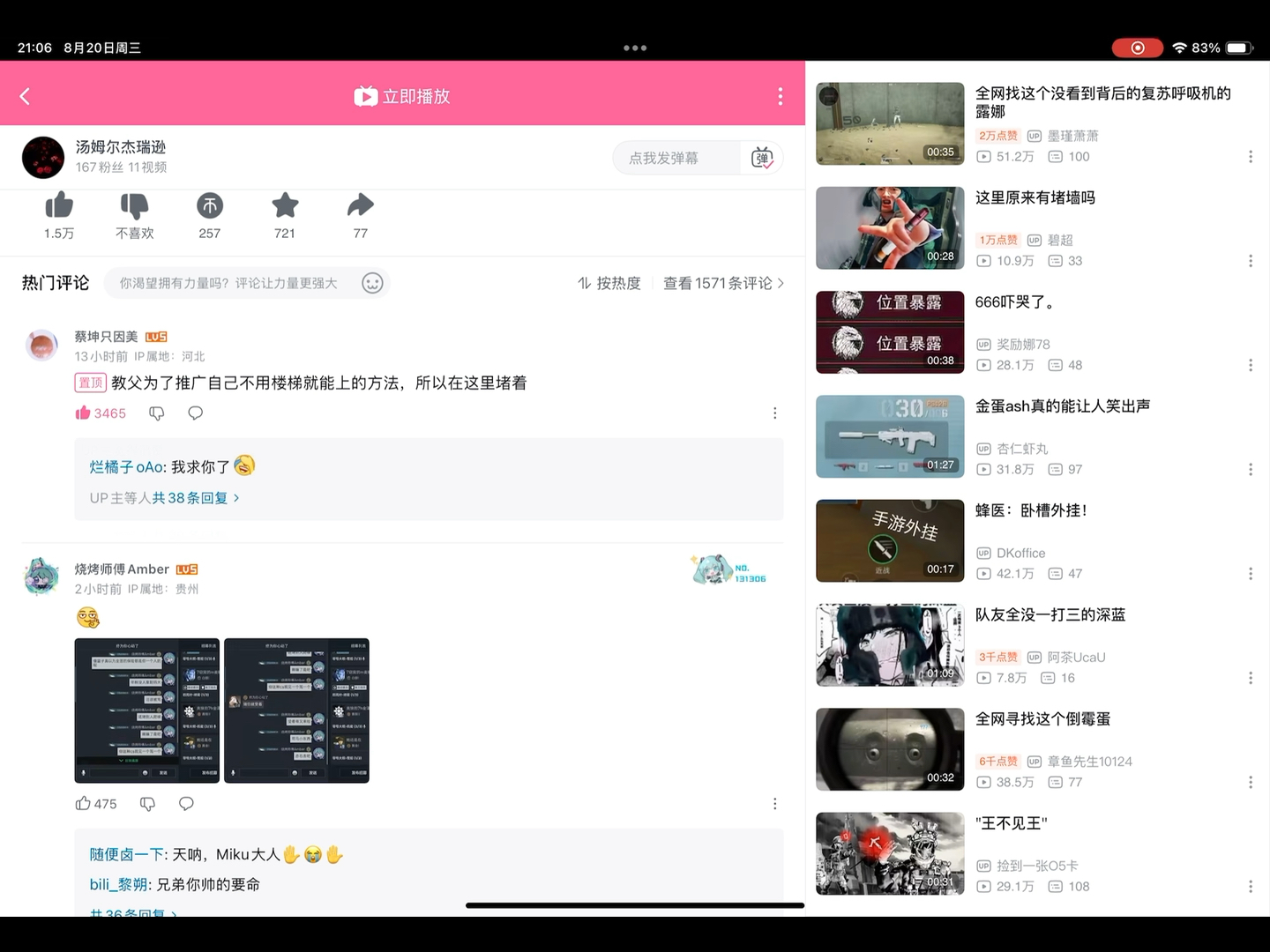
Task: Open 烂橘子oAo user link
Action: click(x=126, y=467)
